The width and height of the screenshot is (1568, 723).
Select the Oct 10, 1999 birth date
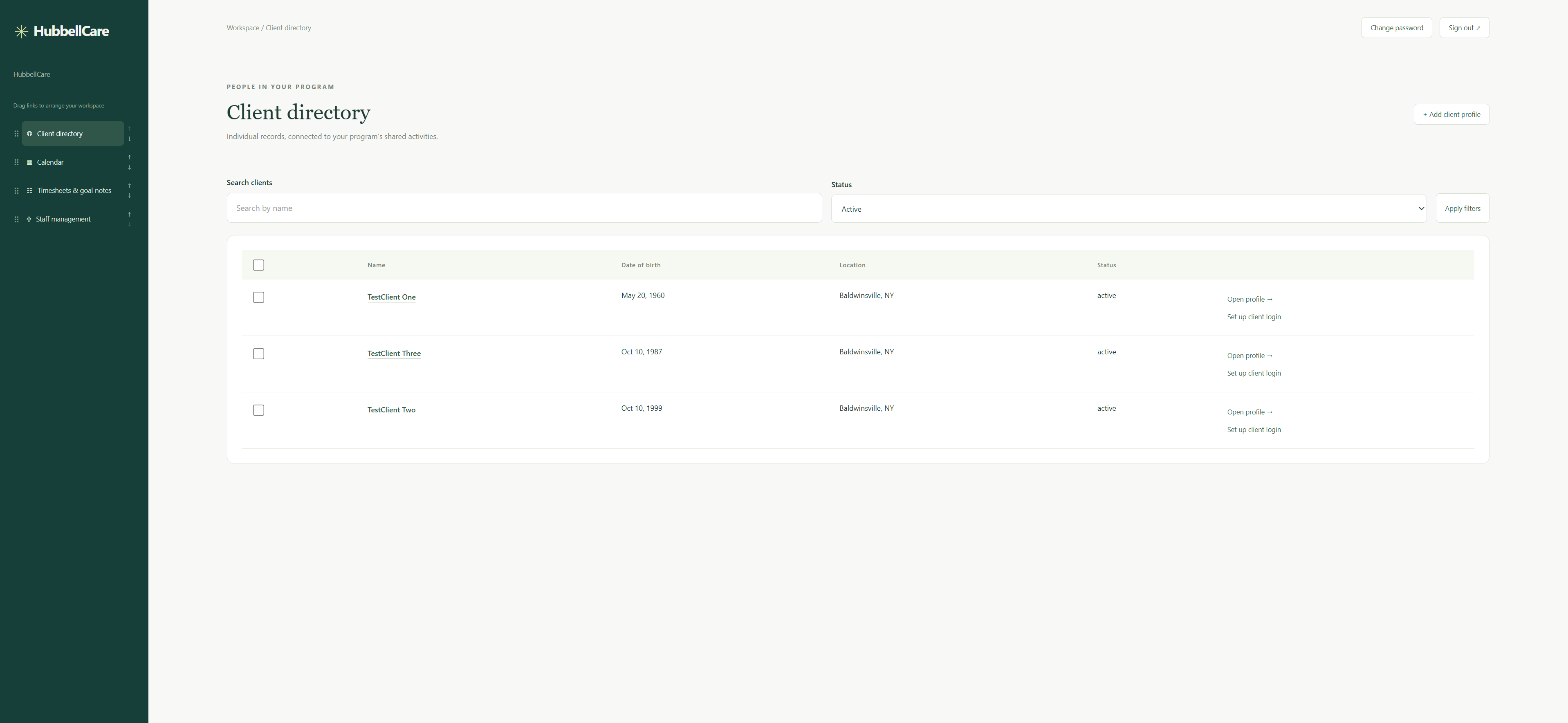[642, 408]
